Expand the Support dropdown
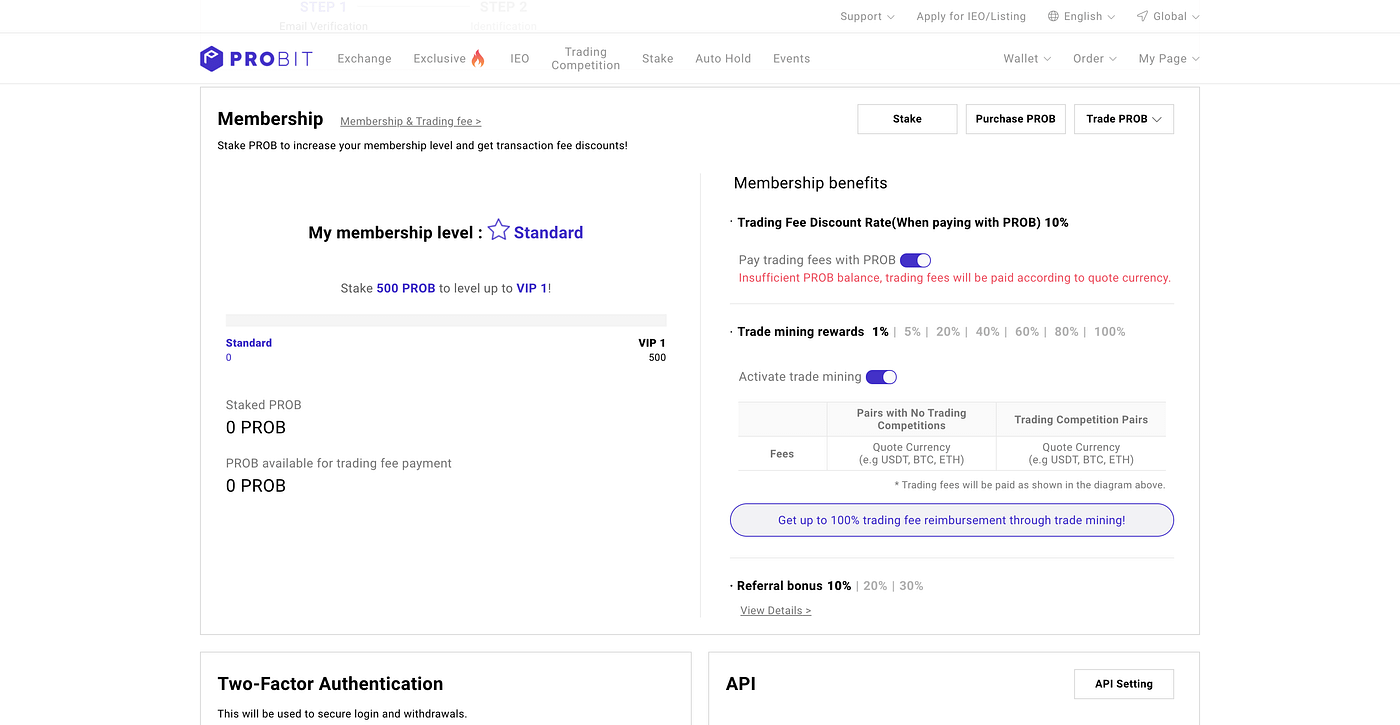The width and height of the screenshot is (1400, 725). (x=867, y=16)
